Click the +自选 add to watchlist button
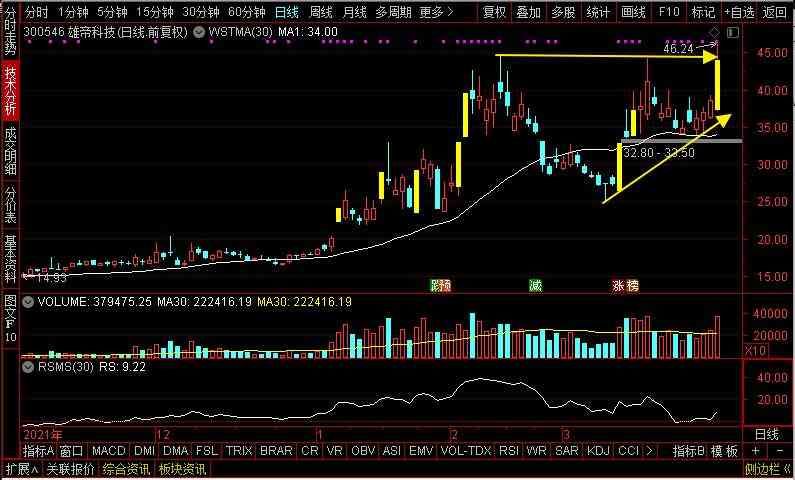 [738, 12]
